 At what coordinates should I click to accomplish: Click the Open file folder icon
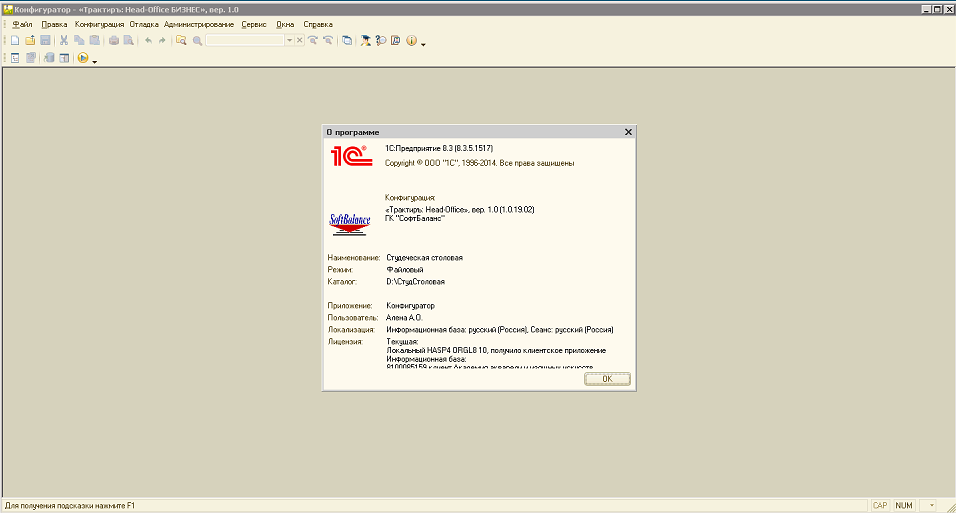click(x=30, y=41)
